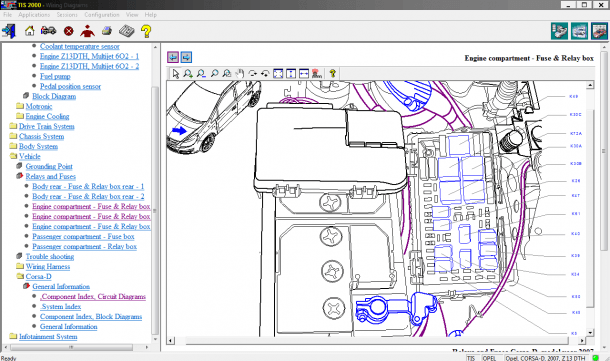Image resolution: width=610 pixels, height=361 pixels.
Task: Click the tree panel's scroll up arrow
Action: click(155, 47)
